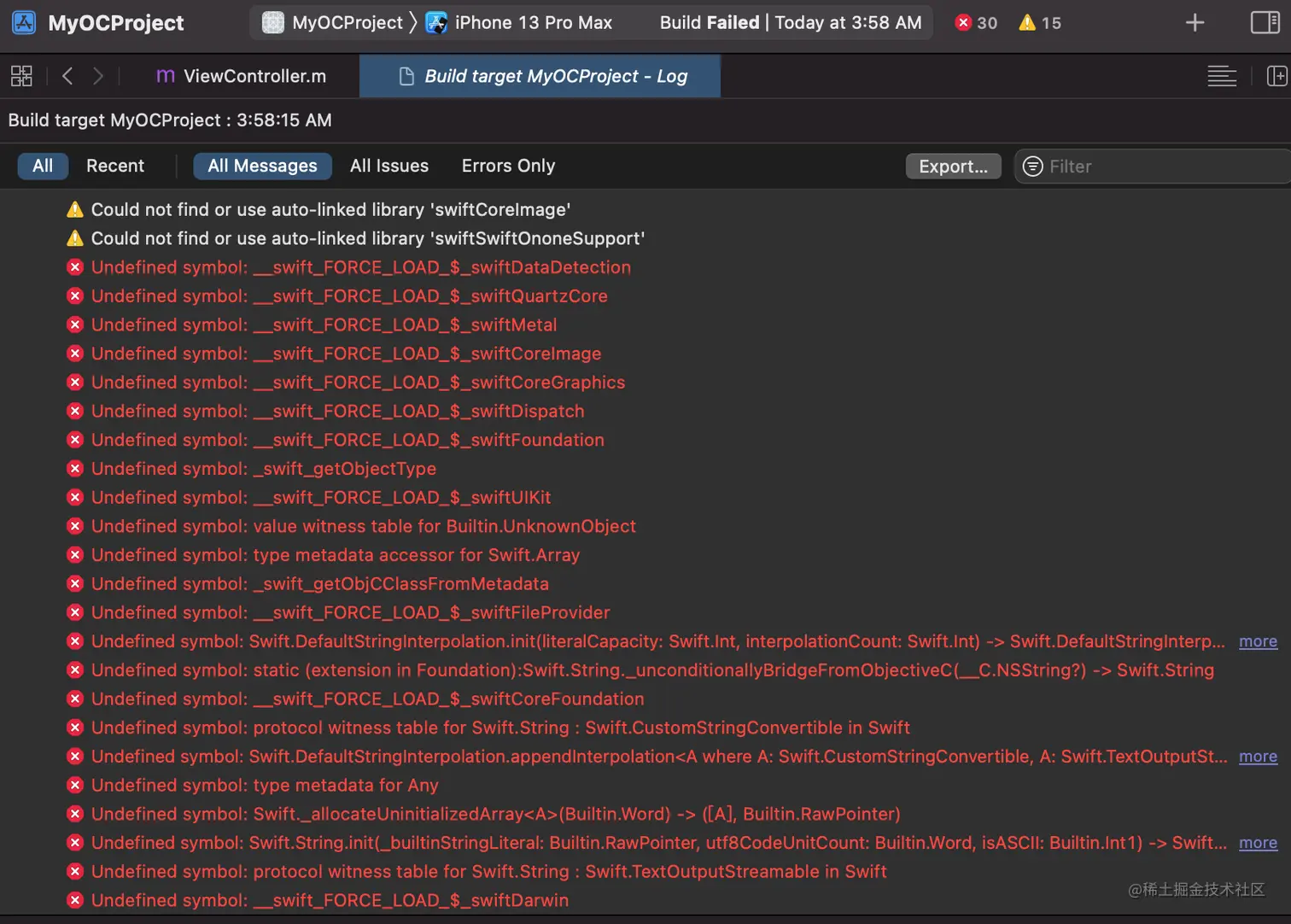Open the related items grid menu
The height and width of the screenshot is (924, 1291).
coord(21,76)
